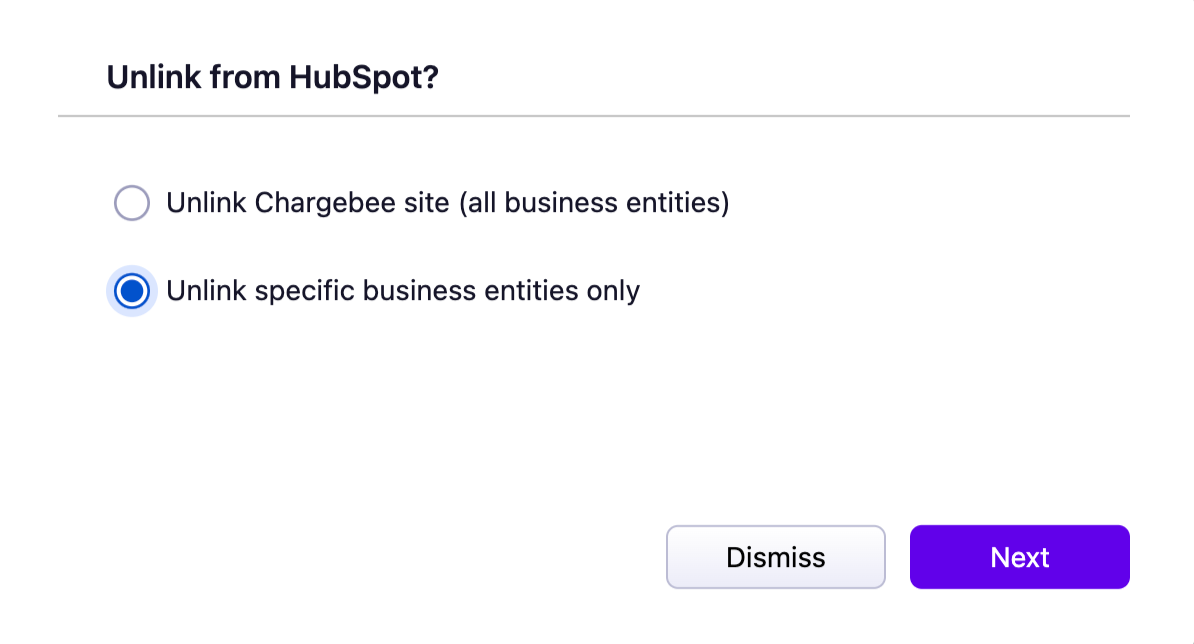The width and height of the screenshot is (1194, 644).
Task: Toggle the selected blue radio circle
Action: 132,291
